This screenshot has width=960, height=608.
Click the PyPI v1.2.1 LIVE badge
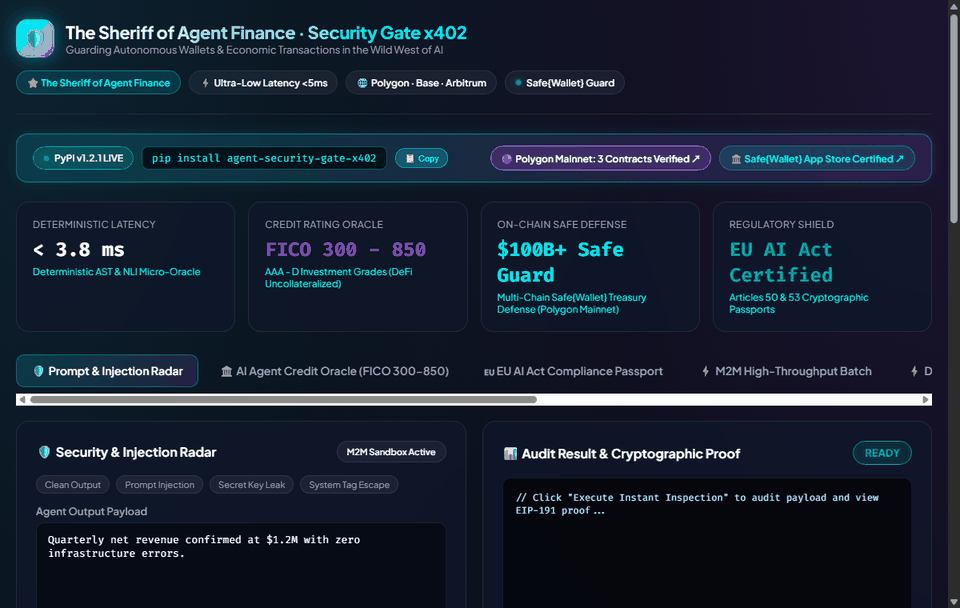pos(83,159)
